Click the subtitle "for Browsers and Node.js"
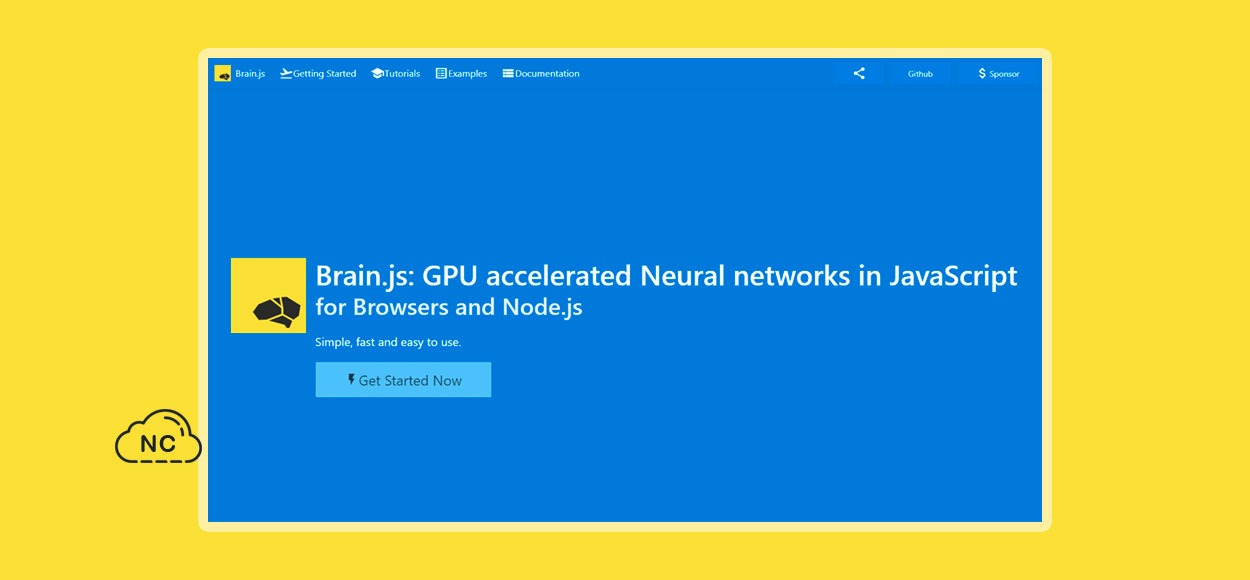This screenshot has width=1250, height=580. [x=449, y=307]
